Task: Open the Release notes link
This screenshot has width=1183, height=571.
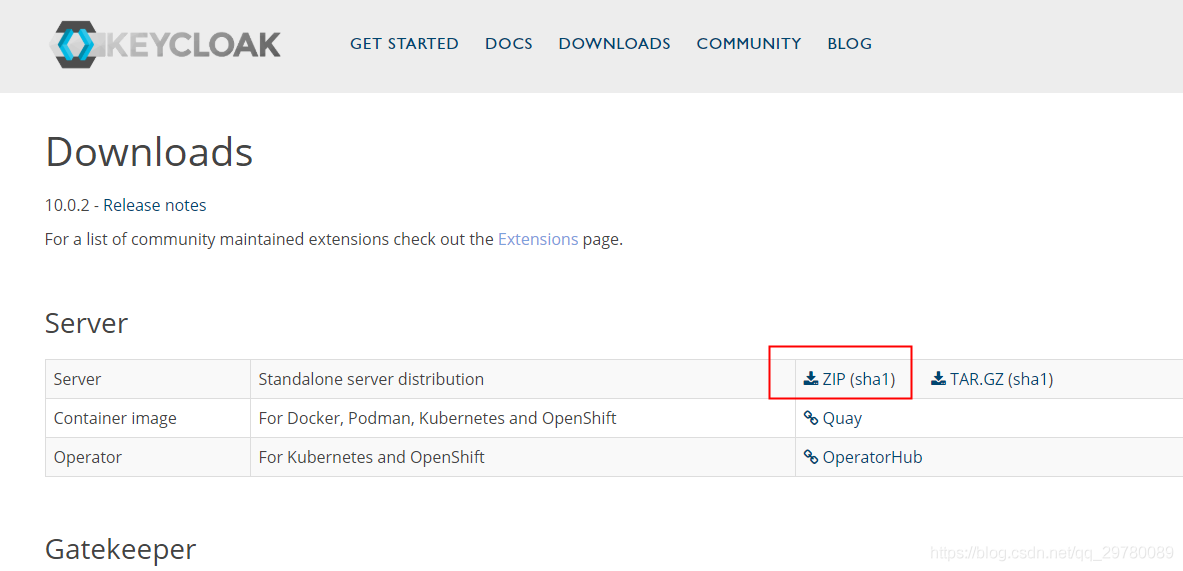Action: point(155,205)
